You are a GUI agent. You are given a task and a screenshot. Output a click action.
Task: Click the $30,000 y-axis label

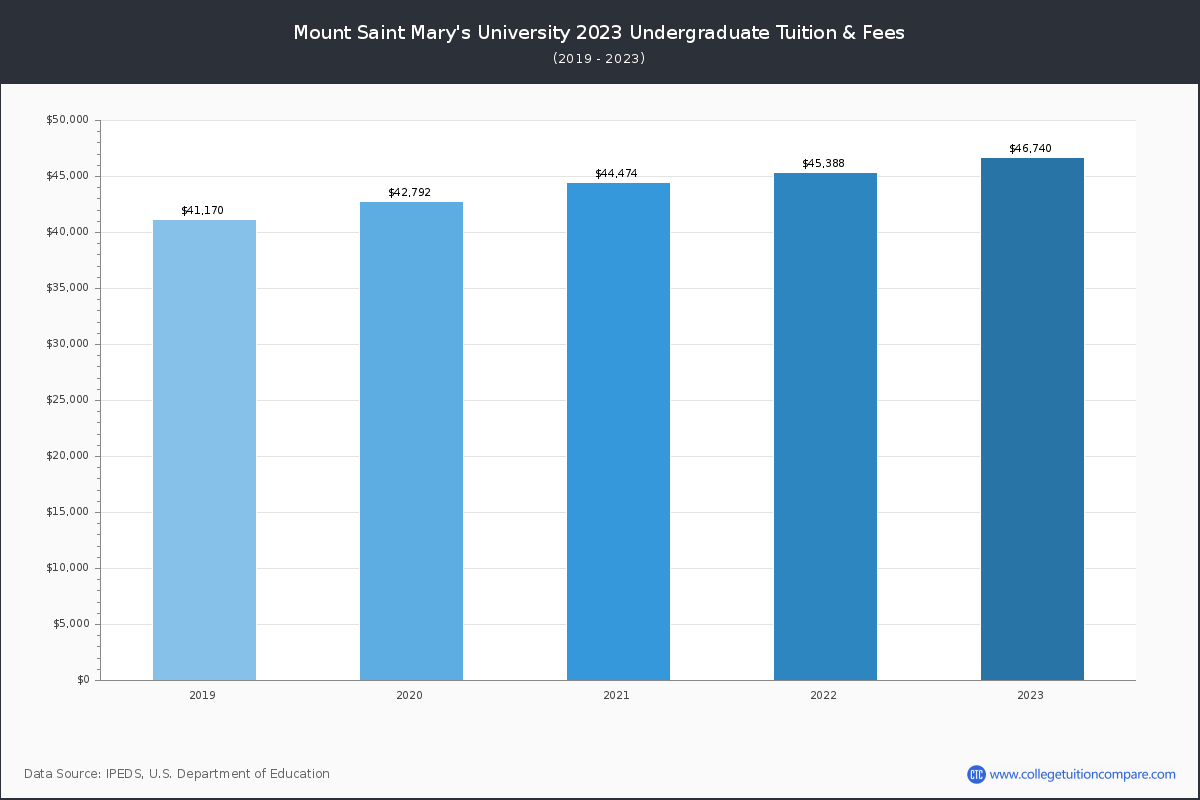68,344
